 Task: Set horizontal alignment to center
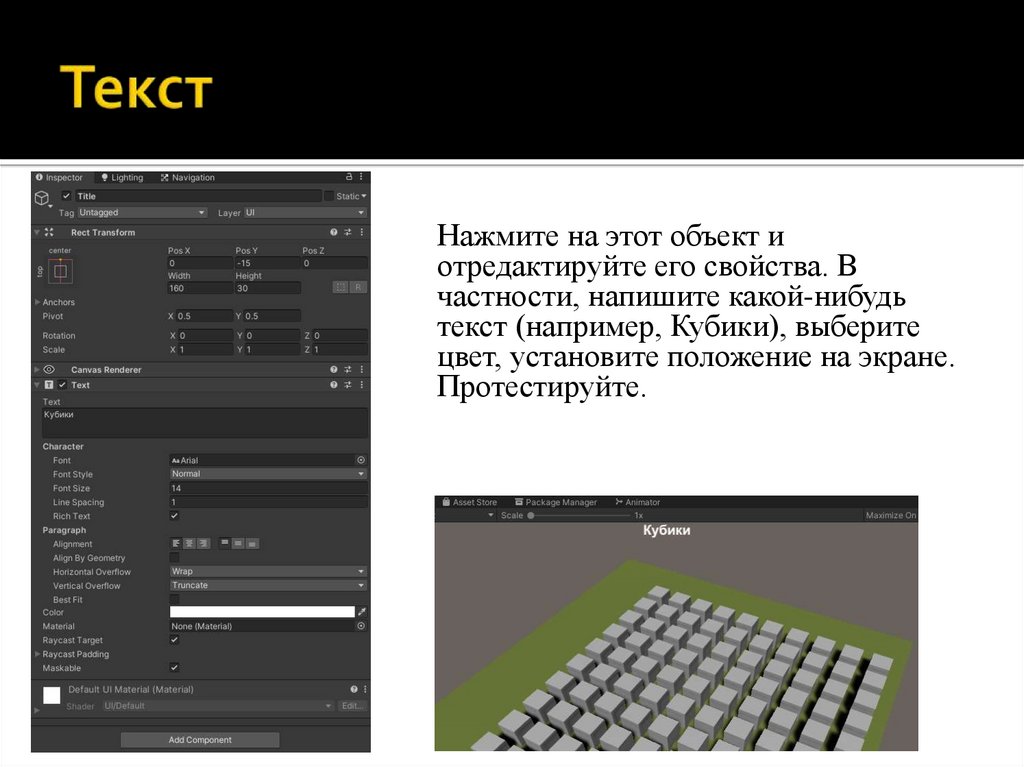coord(189,544)
